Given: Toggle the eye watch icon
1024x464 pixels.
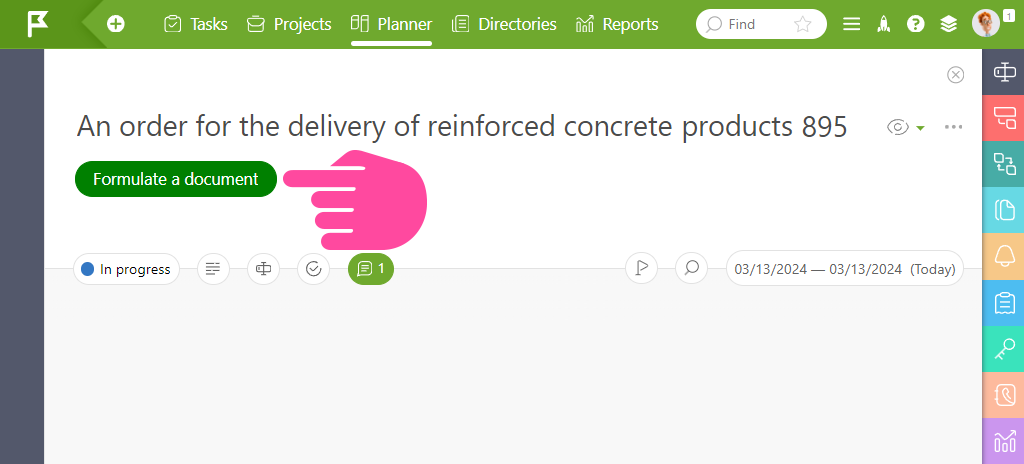Looking at the screenshot, I should (x=898, y=127).
